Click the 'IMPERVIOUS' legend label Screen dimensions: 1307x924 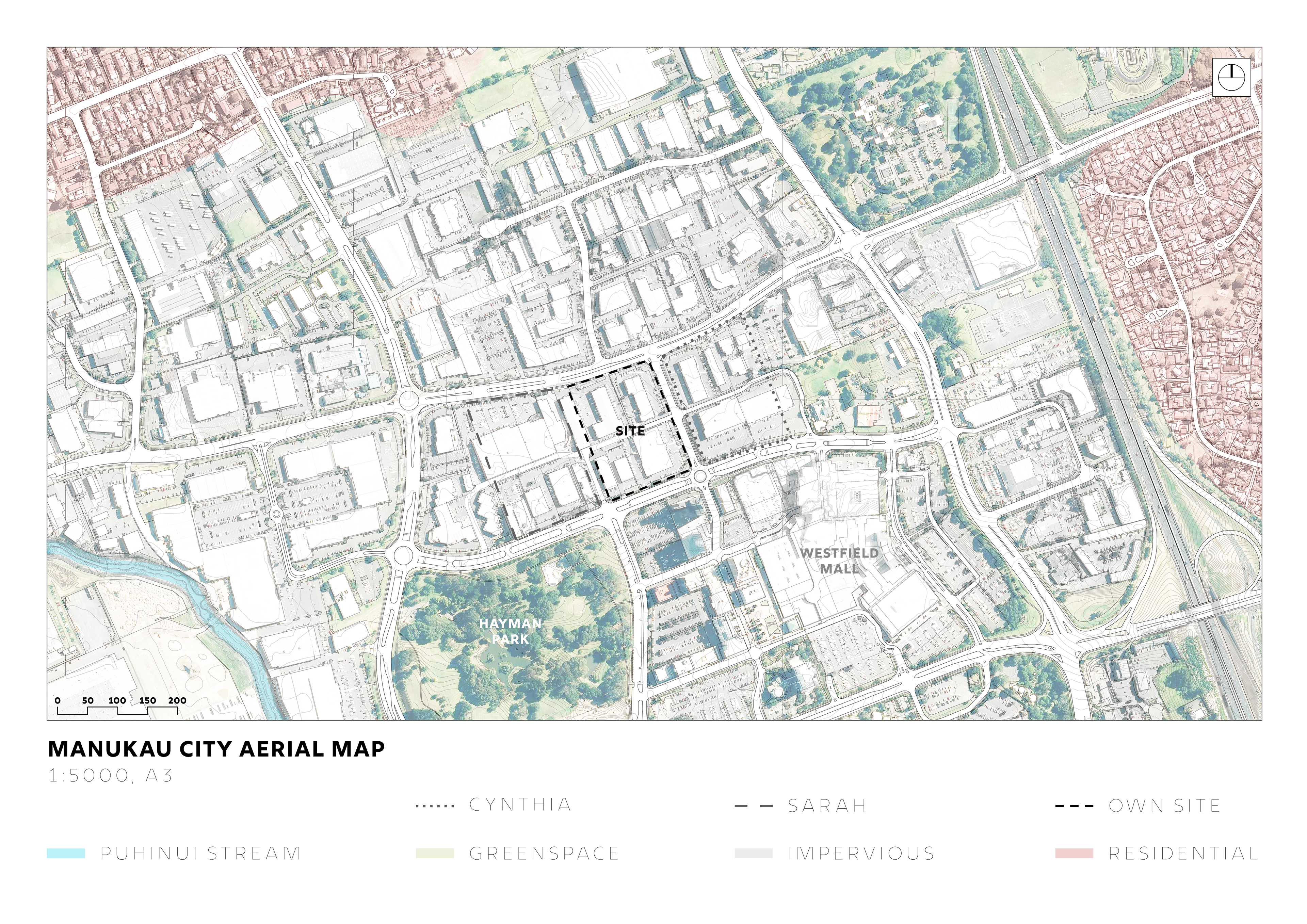tap(861, 854)
